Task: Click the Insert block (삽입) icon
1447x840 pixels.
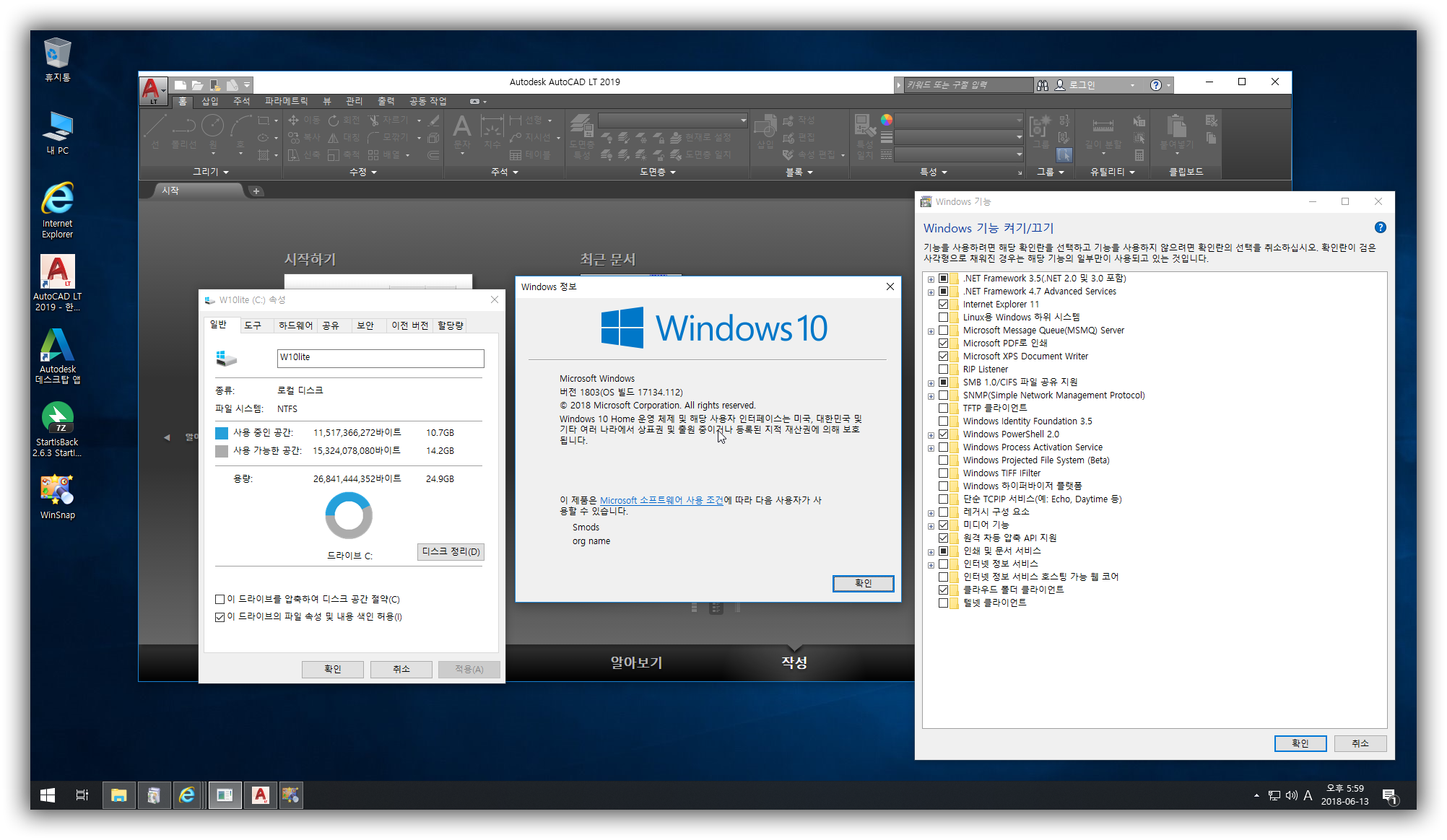Action: coord(765,126)
